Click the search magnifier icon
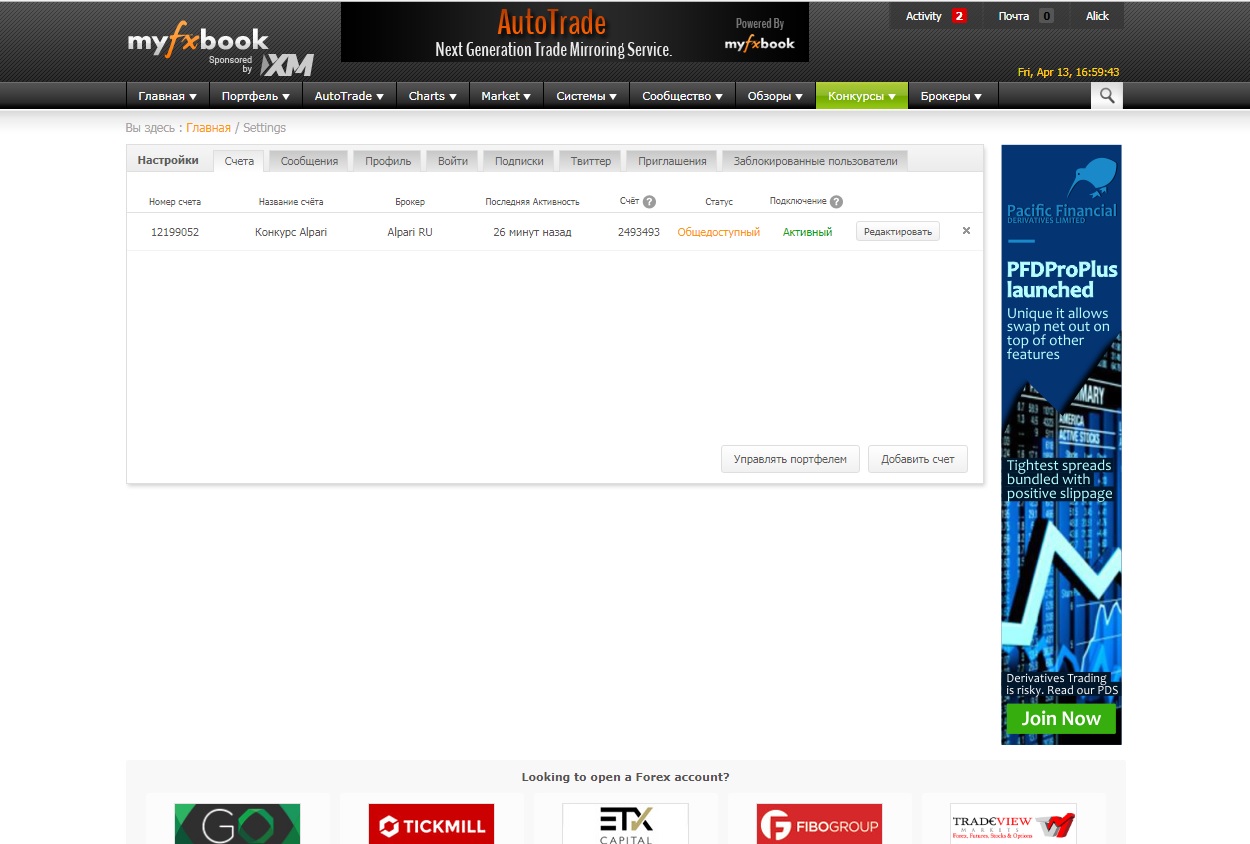The image size is (1250, 844). (1106, 96)
